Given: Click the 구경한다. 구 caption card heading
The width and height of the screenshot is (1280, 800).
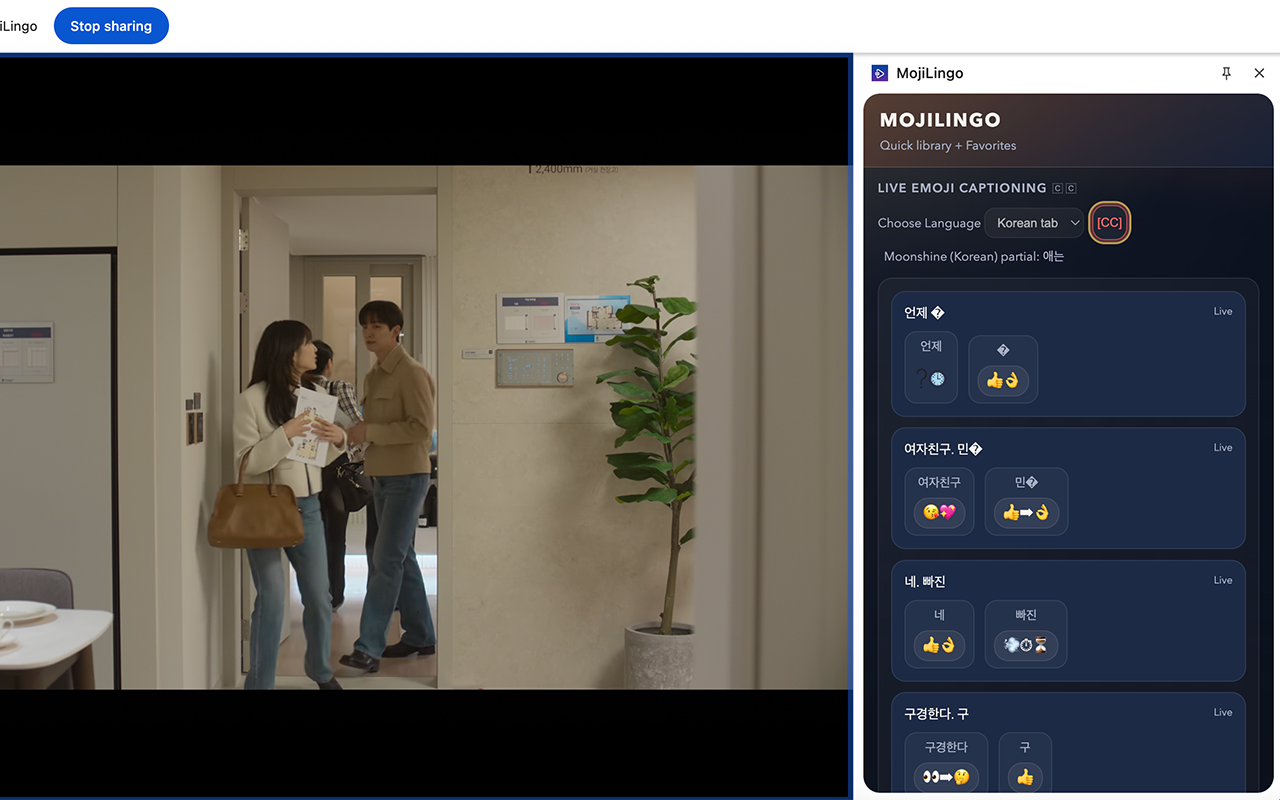Looking at the screenshot, I should (936, 714).
